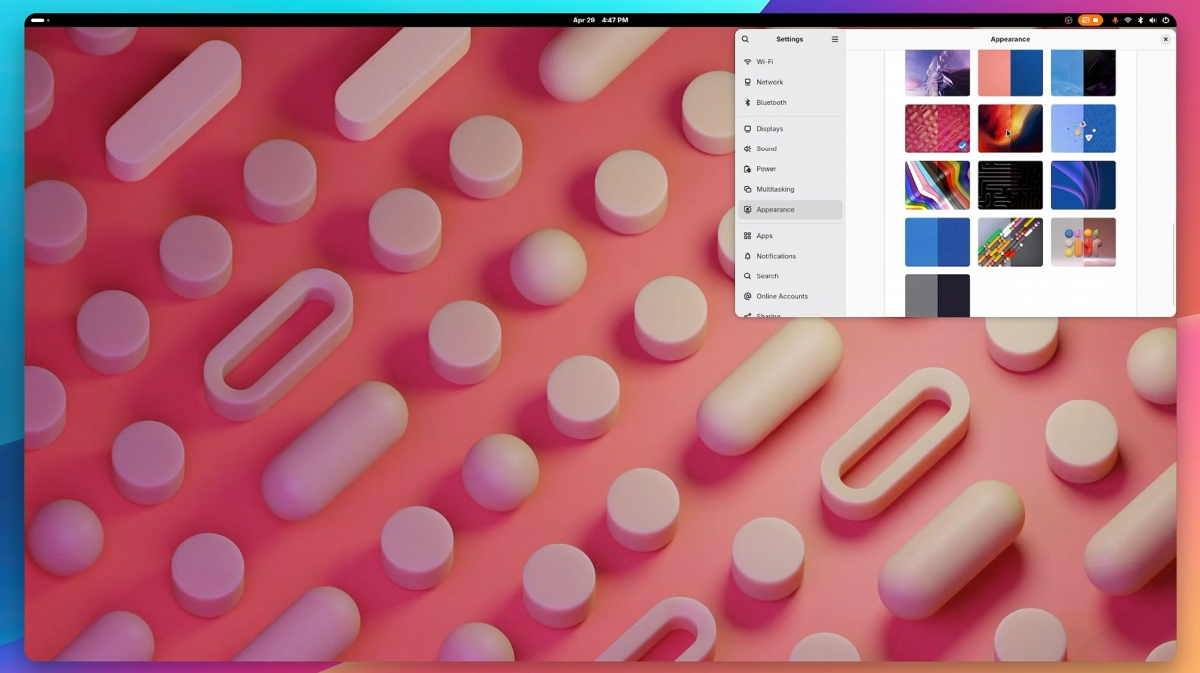
Task: Select the colorful 3D balls wallpaper
Action: click(x=1083, y=242)
